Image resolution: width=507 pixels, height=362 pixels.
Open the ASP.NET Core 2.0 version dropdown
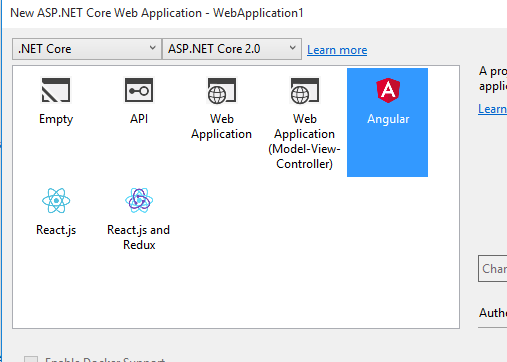(x=232, y=49)
